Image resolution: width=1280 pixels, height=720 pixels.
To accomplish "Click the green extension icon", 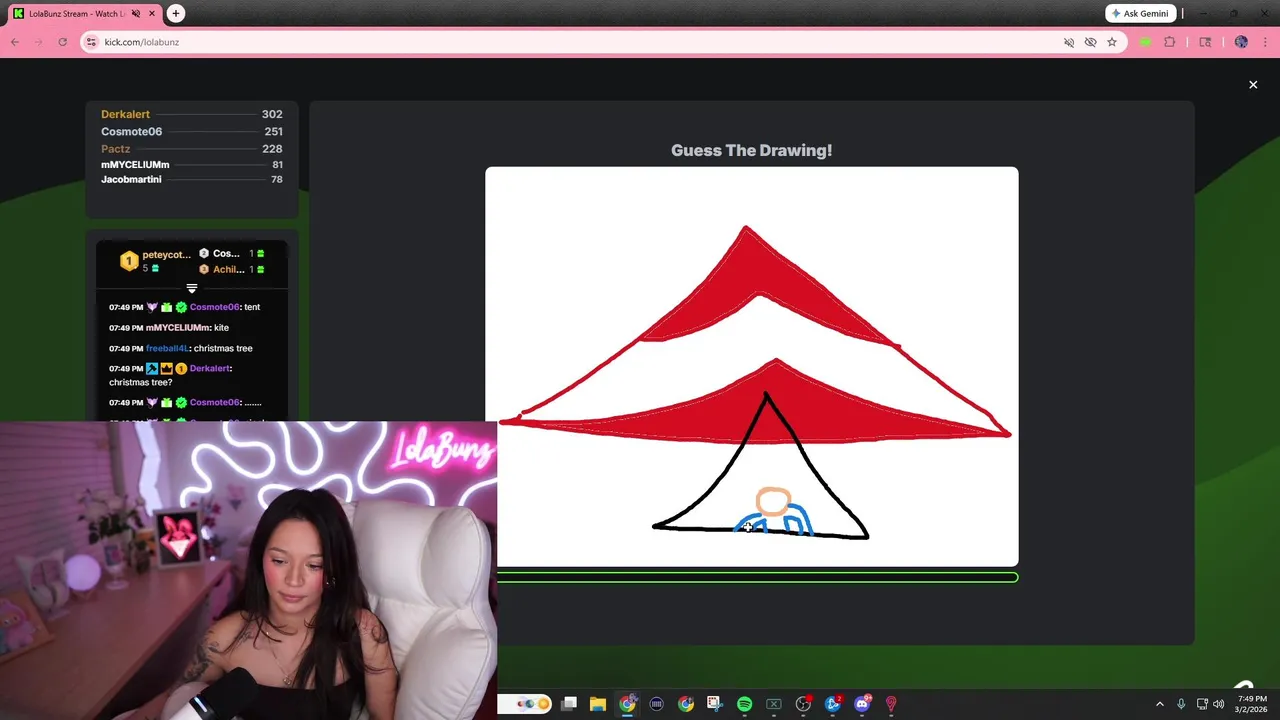I will click(1146, 42).
